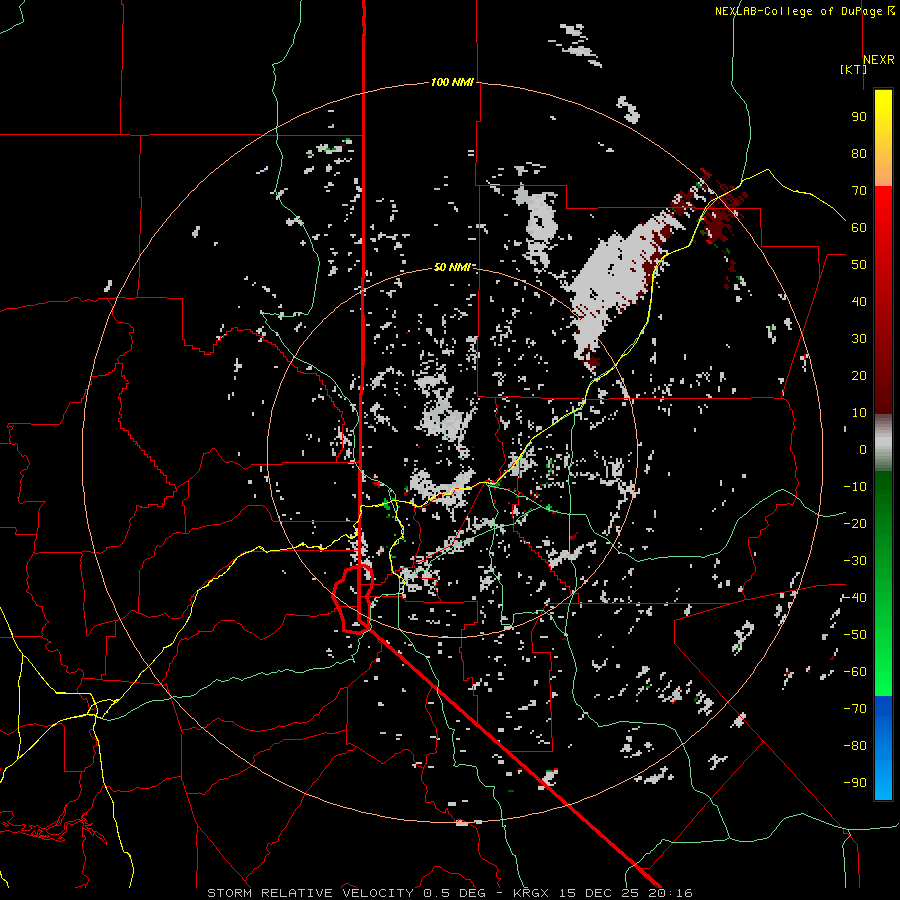Screen dimensions: 900x900
Task: Click the -50 value on the velocity scale
Action: (x=855, y=635)
